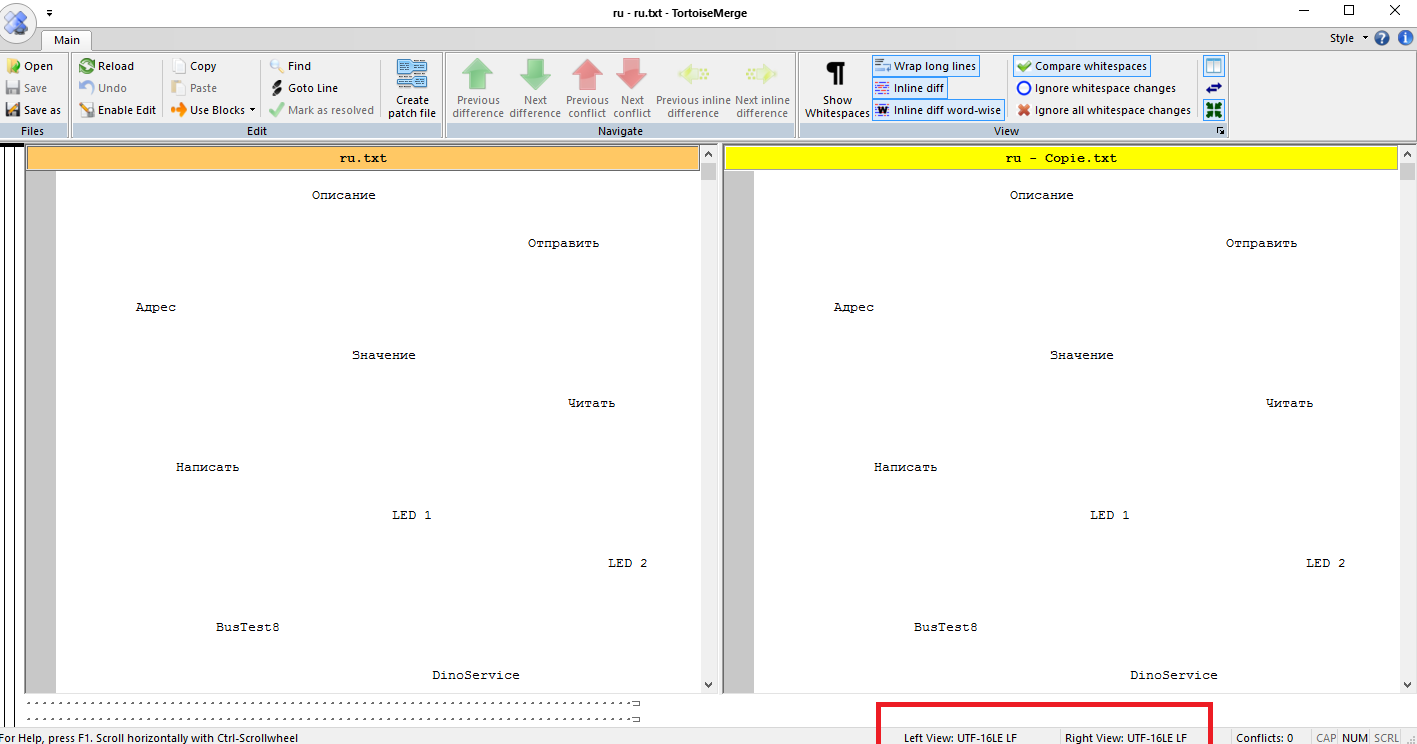
Task: Click 'LED 2' in the left pane
Action: (x=627, y=563)
